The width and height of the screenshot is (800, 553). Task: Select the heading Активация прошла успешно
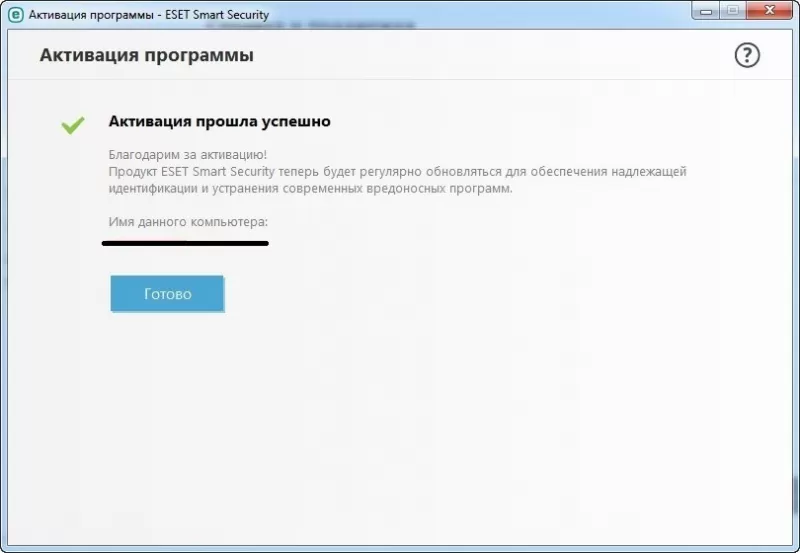point(219,121)
